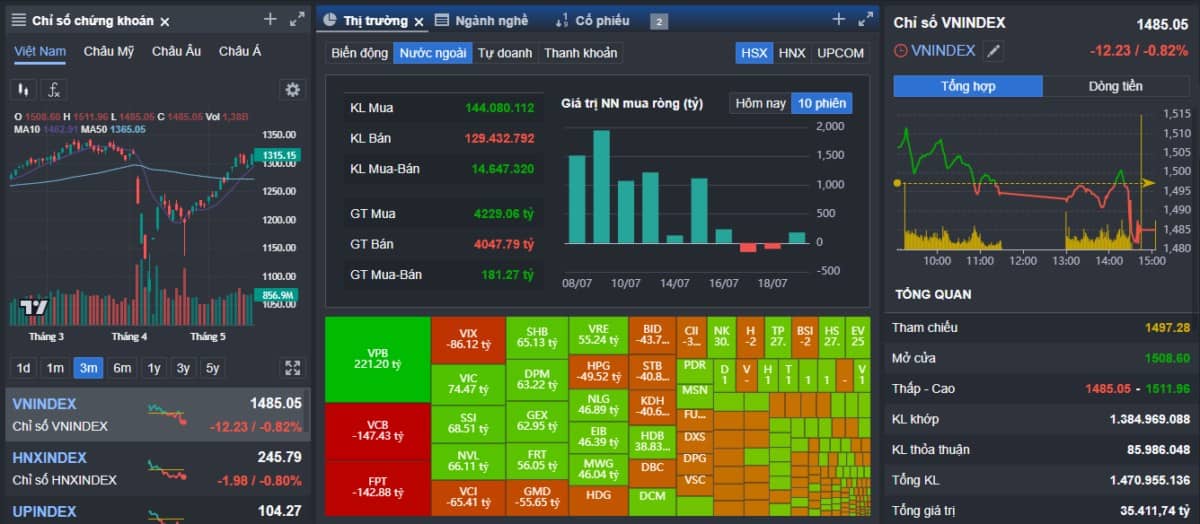Open the fx indicators menu
The image size is (1200, 524).
[55, 90]
